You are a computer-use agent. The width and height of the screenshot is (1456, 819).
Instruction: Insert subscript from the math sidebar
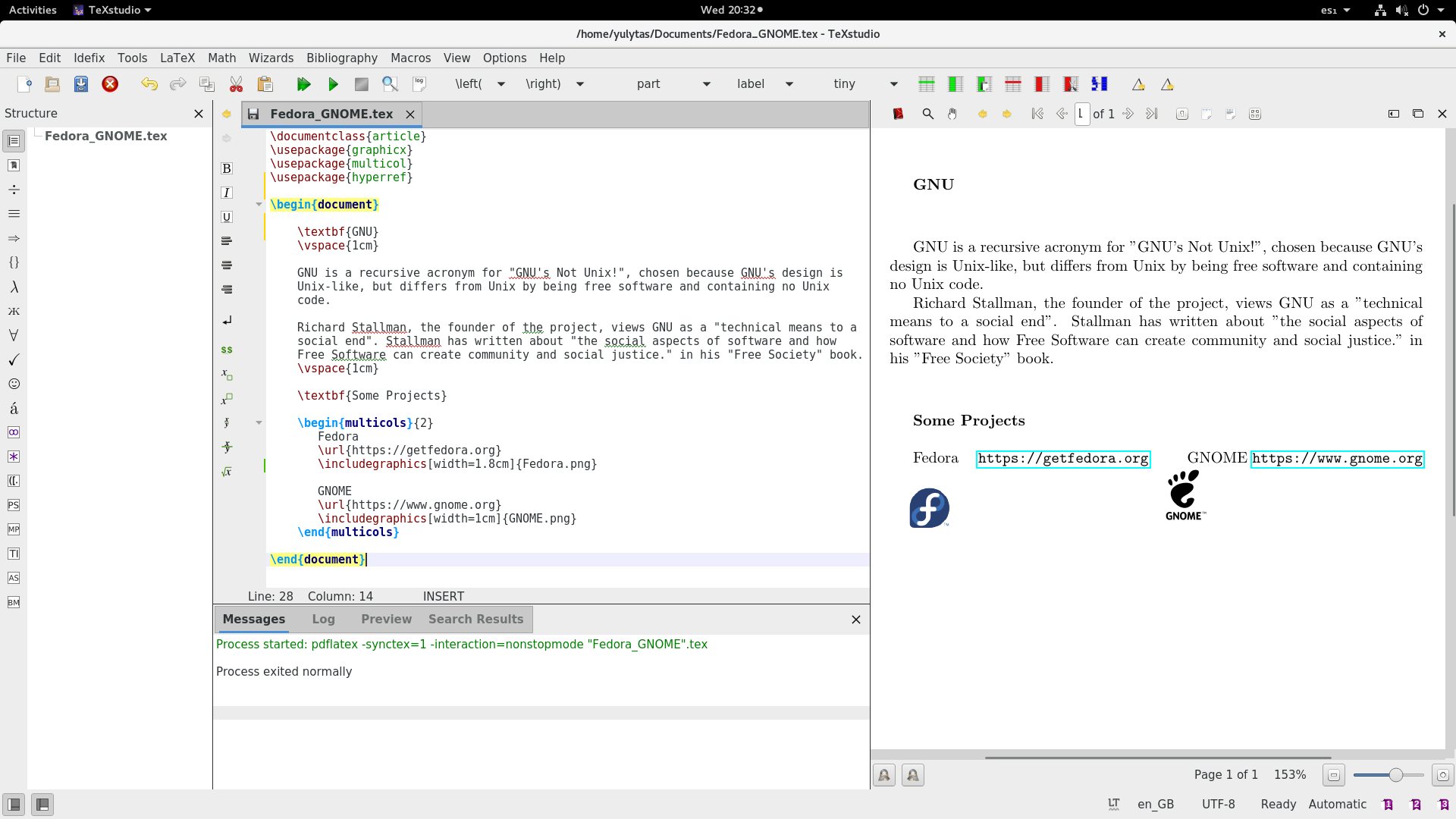(x=226, y=375)
